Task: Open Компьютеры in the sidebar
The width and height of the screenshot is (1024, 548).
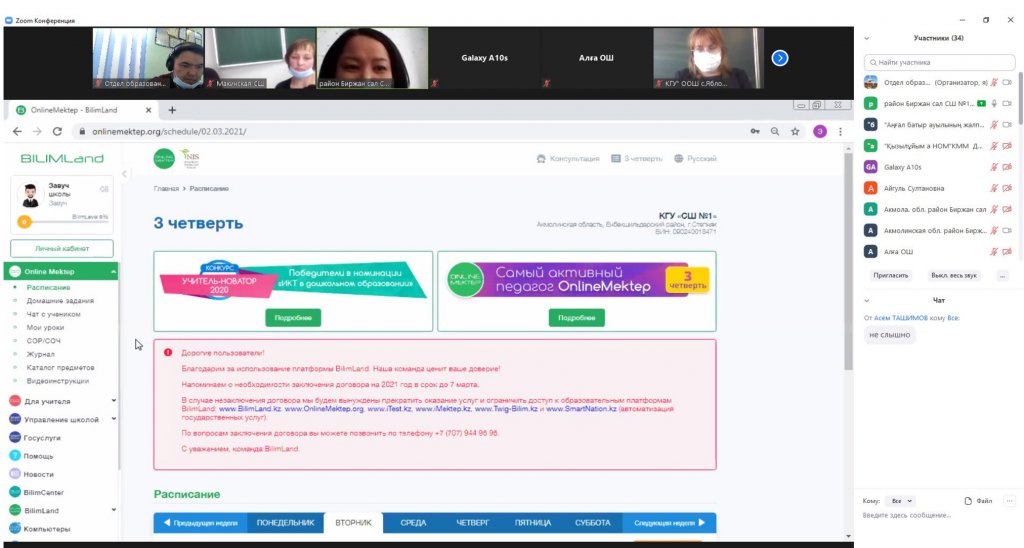Action: pyautogui.click(x=47, y=529)
